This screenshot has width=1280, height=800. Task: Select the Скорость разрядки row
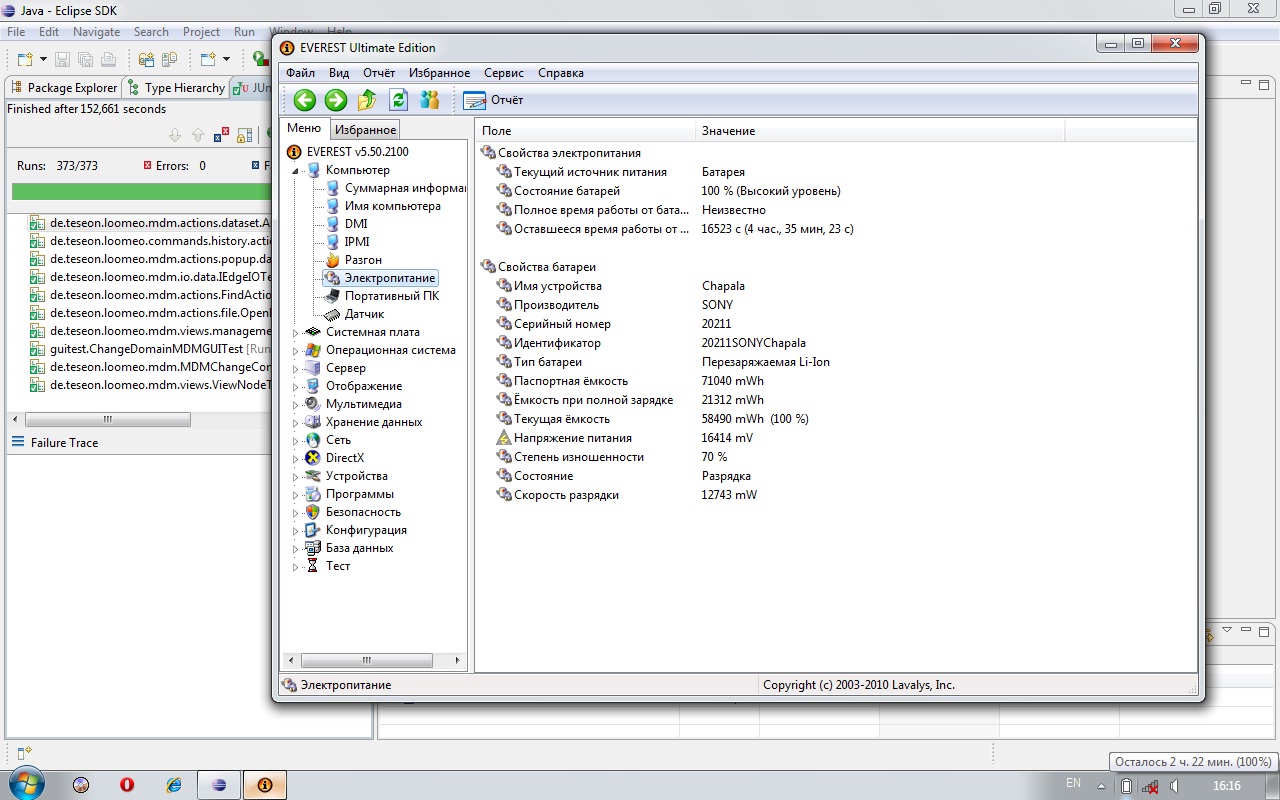click(x=626, y=495)
